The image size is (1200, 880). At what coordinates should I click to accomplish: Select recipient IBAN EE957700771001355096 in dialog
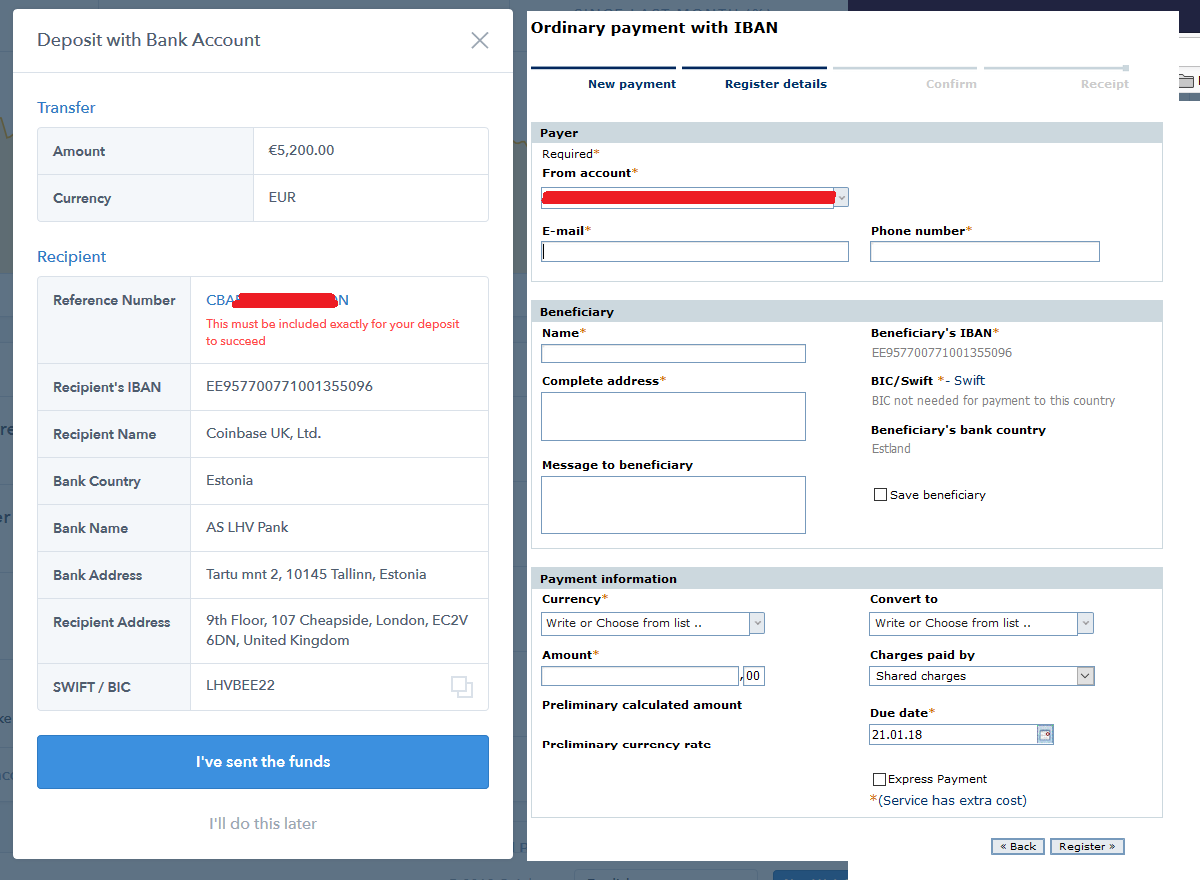pyautogui.click(x=289, y=386)
